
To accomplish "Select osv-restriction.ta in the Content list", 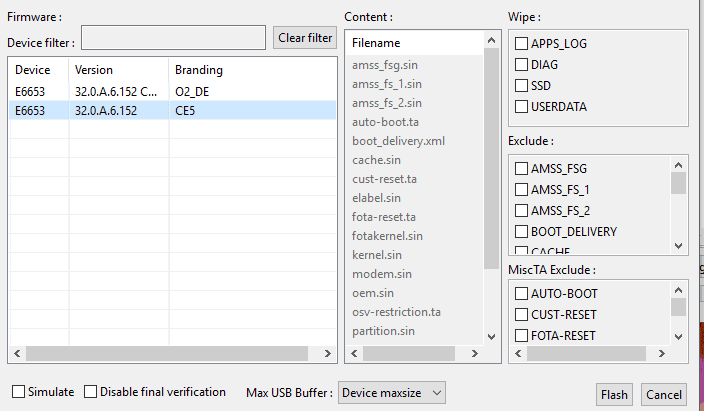I will coord(396,312).
